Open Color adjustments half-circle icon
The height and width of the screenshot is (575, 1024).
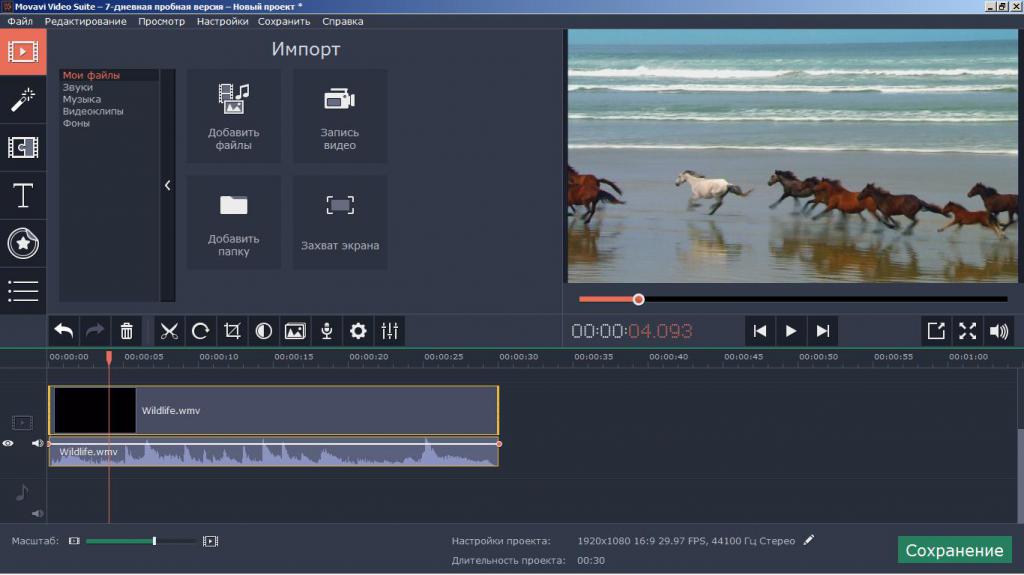264,331
